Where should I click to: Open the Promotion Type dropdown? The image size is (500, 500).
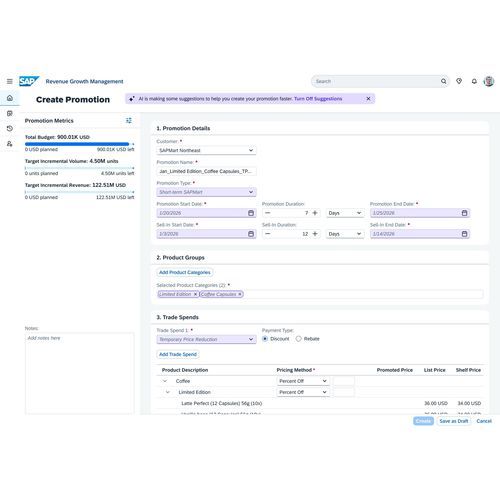(206, 192)
